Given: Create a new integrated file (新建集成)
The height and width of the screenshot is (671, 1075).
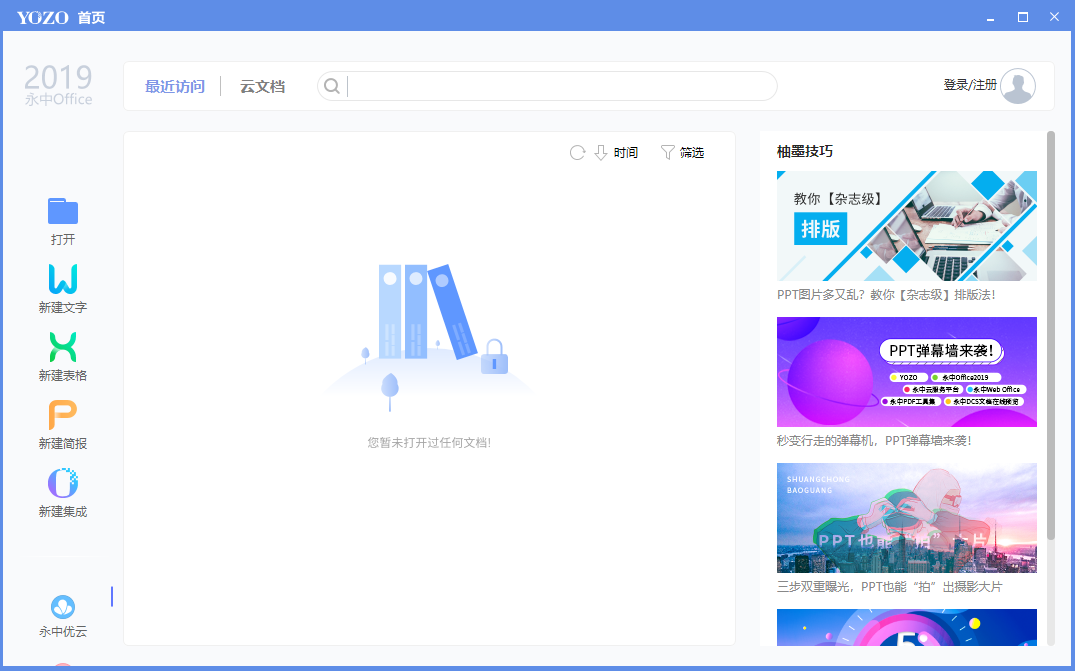Looking at the screenshot, I should click(63, 484).
